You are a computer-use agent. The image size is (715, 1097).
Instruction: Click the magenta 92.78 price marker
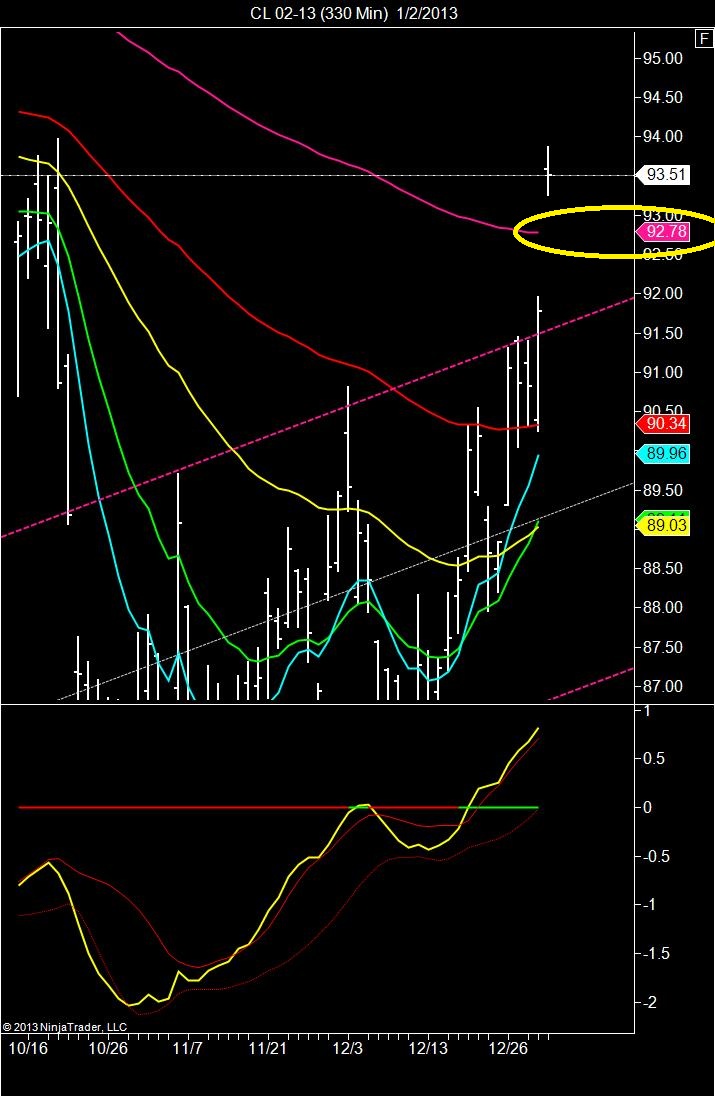(x=665, y=232)
